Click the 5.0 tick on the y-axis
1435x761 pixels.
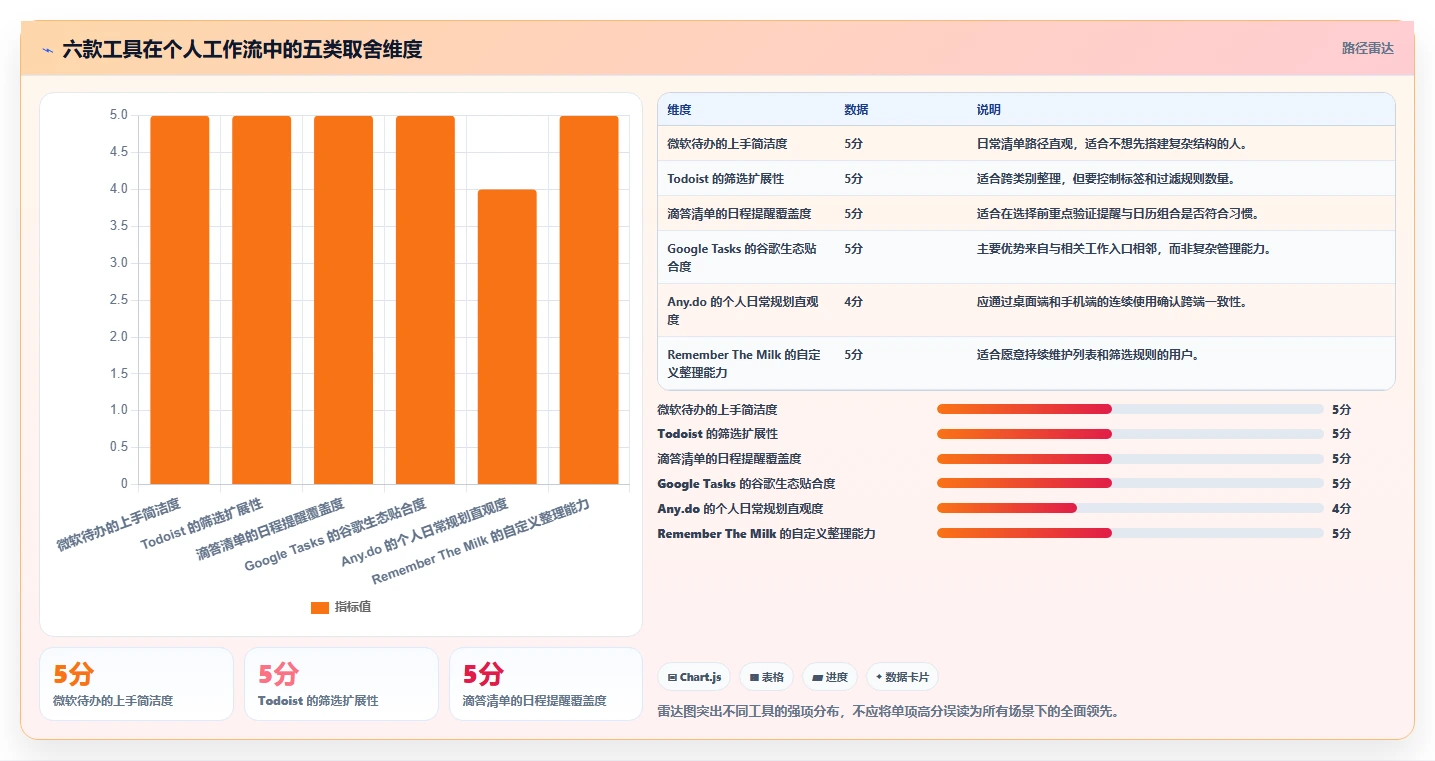point(118,116)
